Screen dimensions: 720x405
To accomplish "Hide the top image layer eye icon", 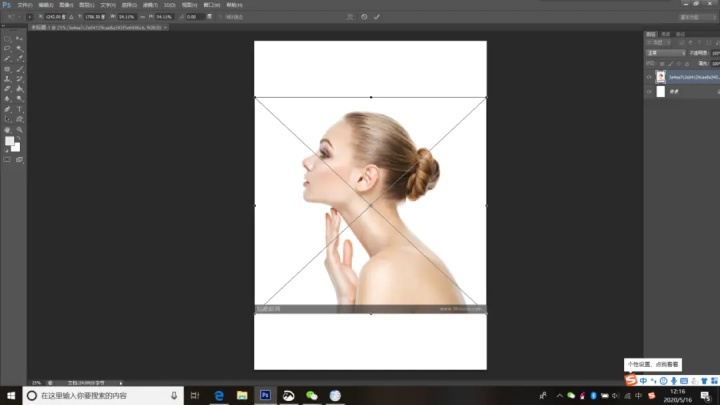I will pyautogui.click(x=649, y=77).
